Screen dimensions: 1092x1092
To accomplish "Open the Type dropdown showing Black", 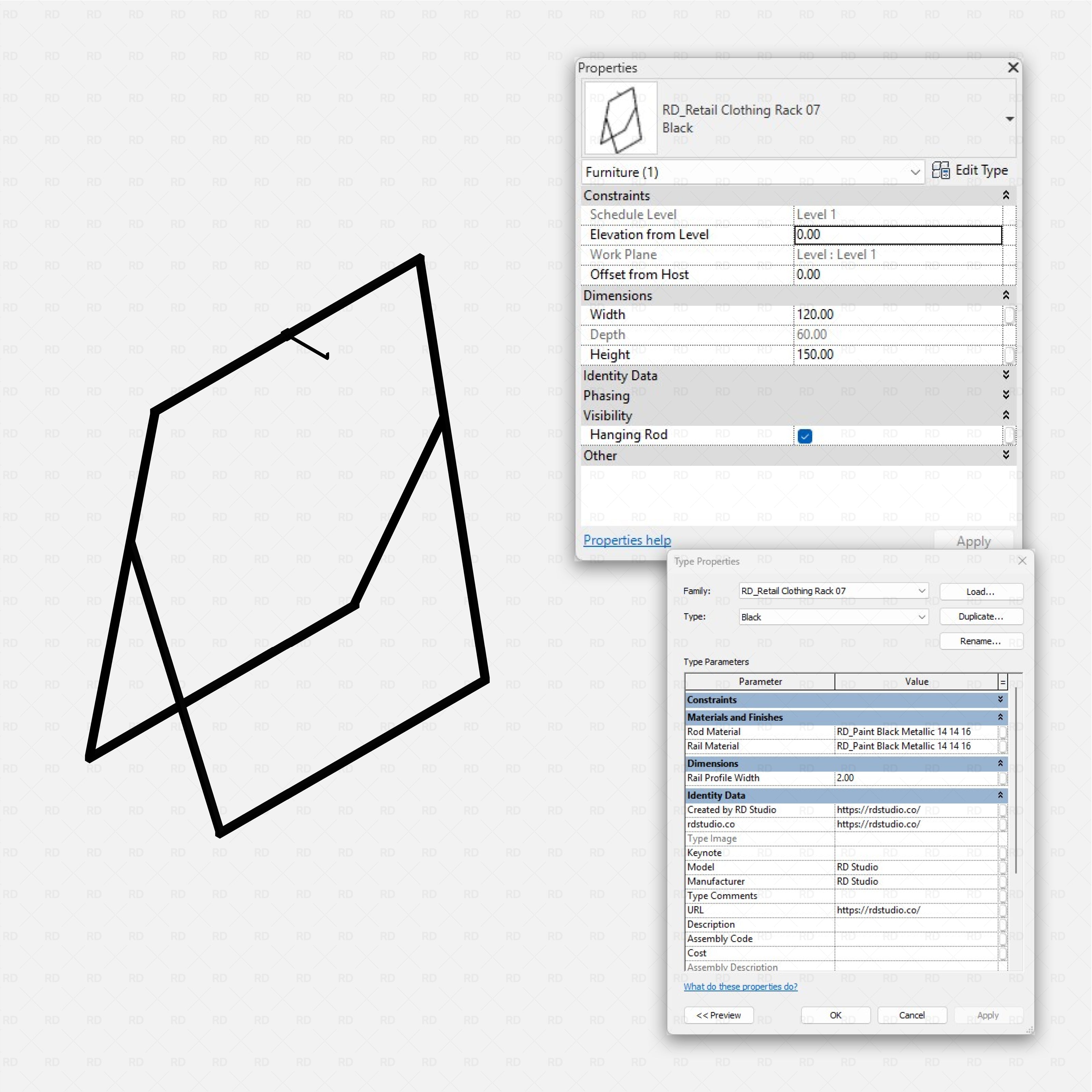I will click(833, 617).
